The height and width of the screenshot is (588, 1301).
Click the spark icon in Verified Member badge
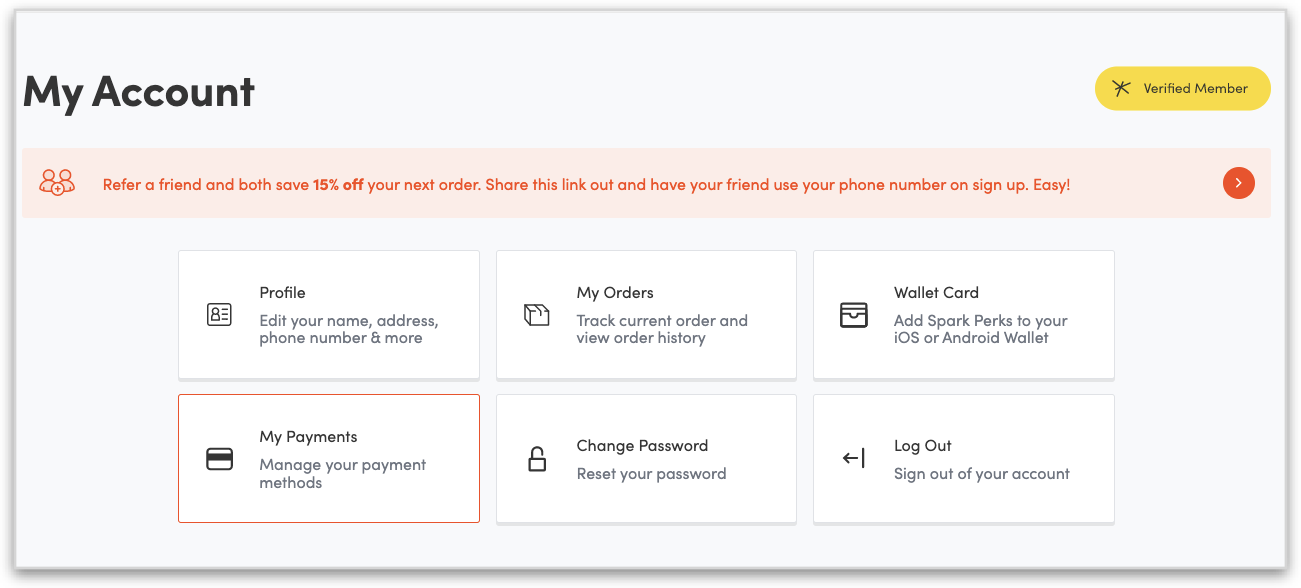[x=1122, y=88]
